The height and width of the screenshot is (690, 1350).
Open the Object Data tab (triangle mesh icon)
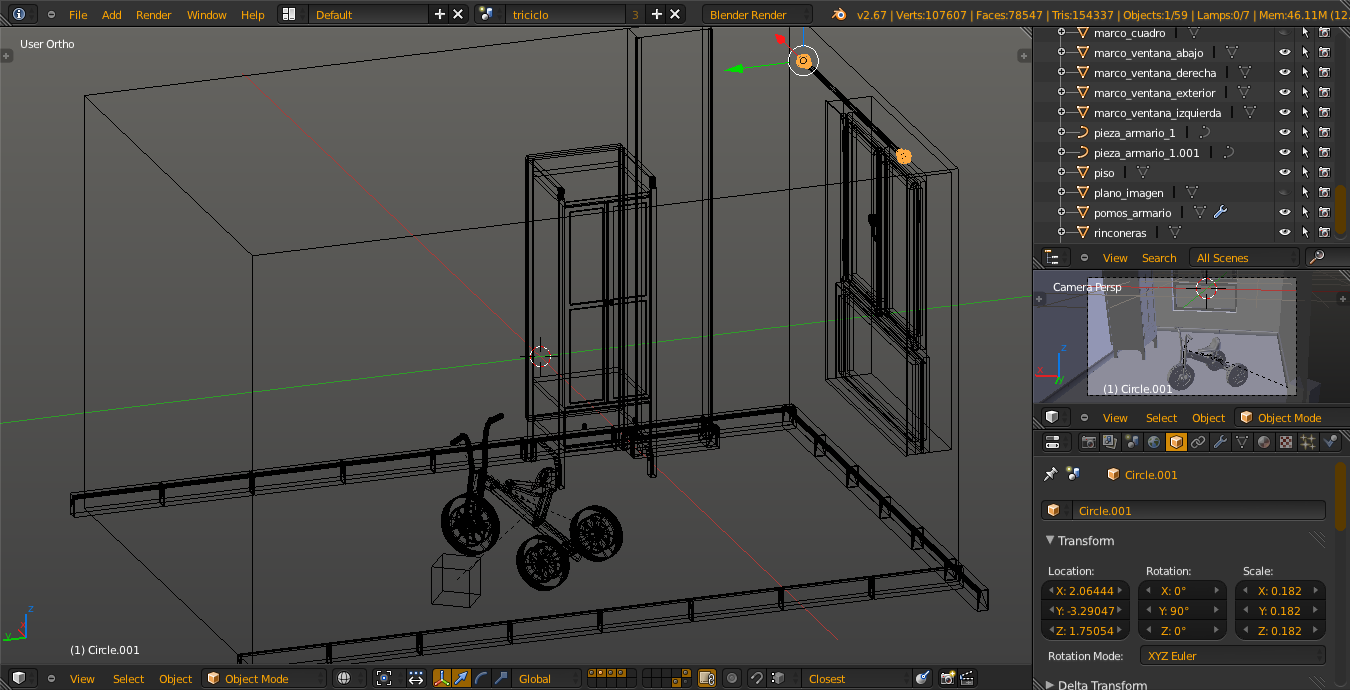(1242, 442)
